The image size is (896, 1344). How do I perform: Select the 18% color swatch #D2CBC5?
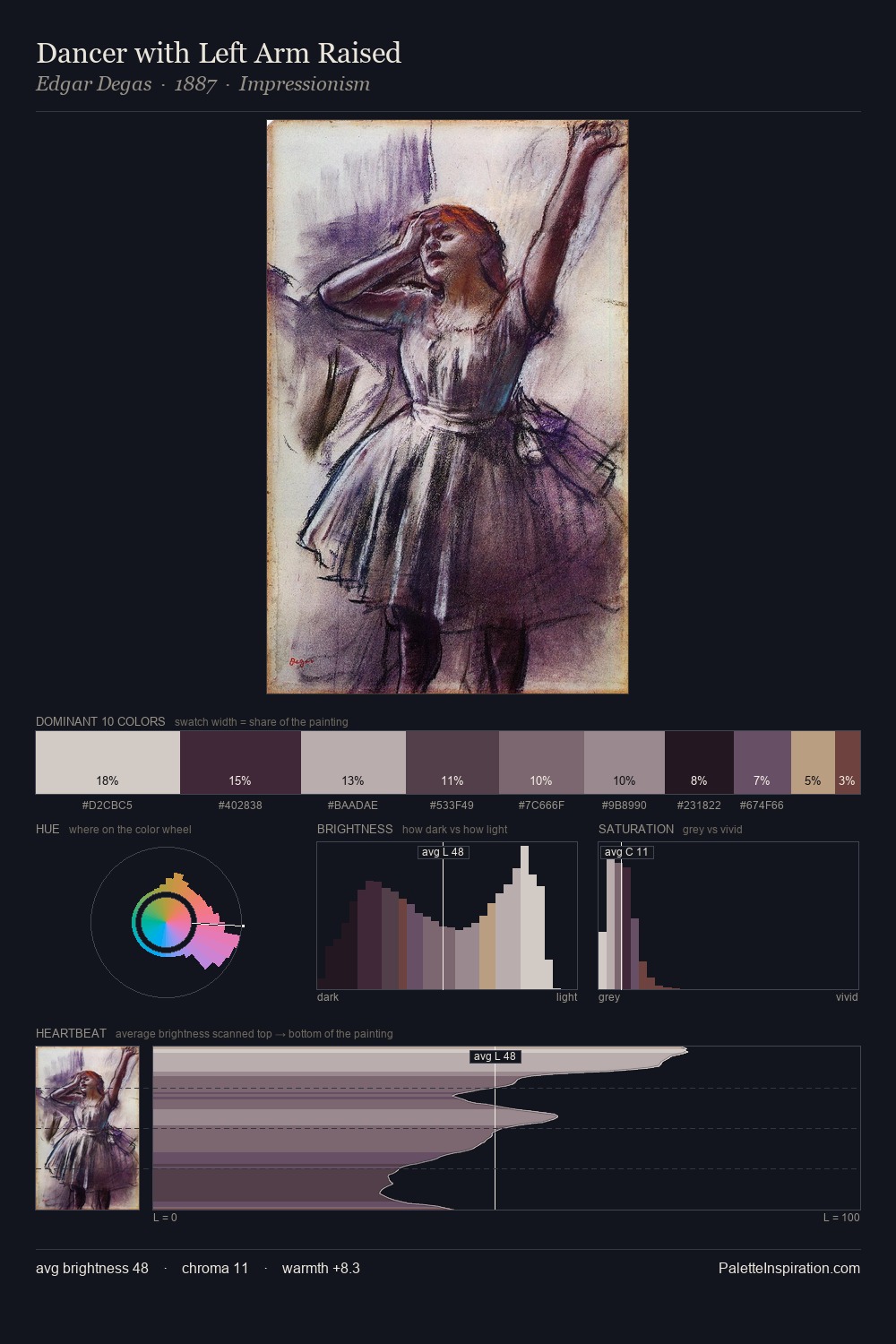click(108, 762)
